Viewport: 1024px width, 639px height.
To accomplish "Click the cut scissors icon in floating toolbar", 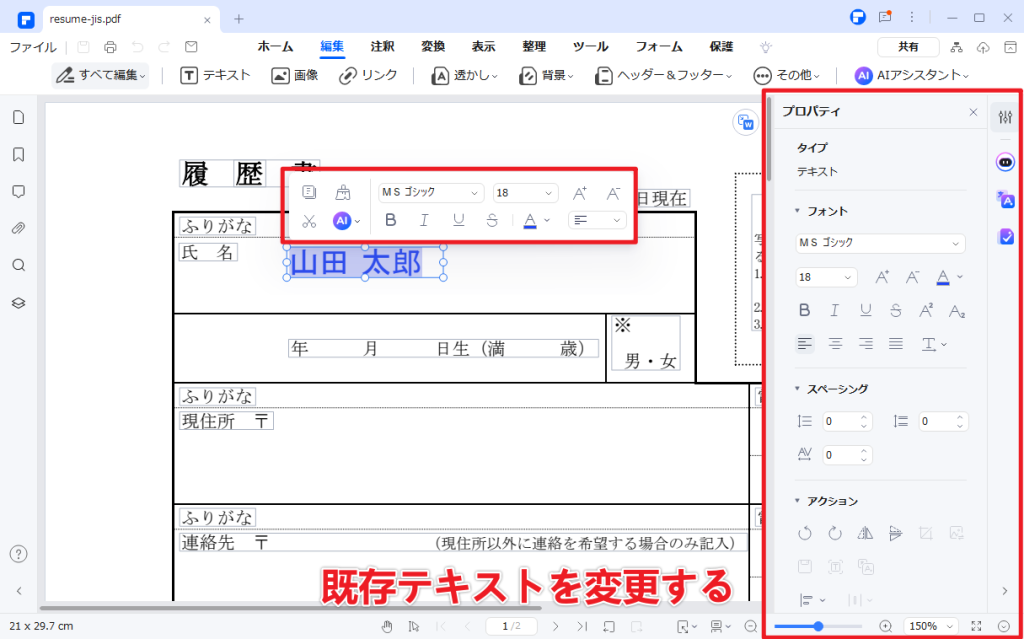I will pos(309,221).
